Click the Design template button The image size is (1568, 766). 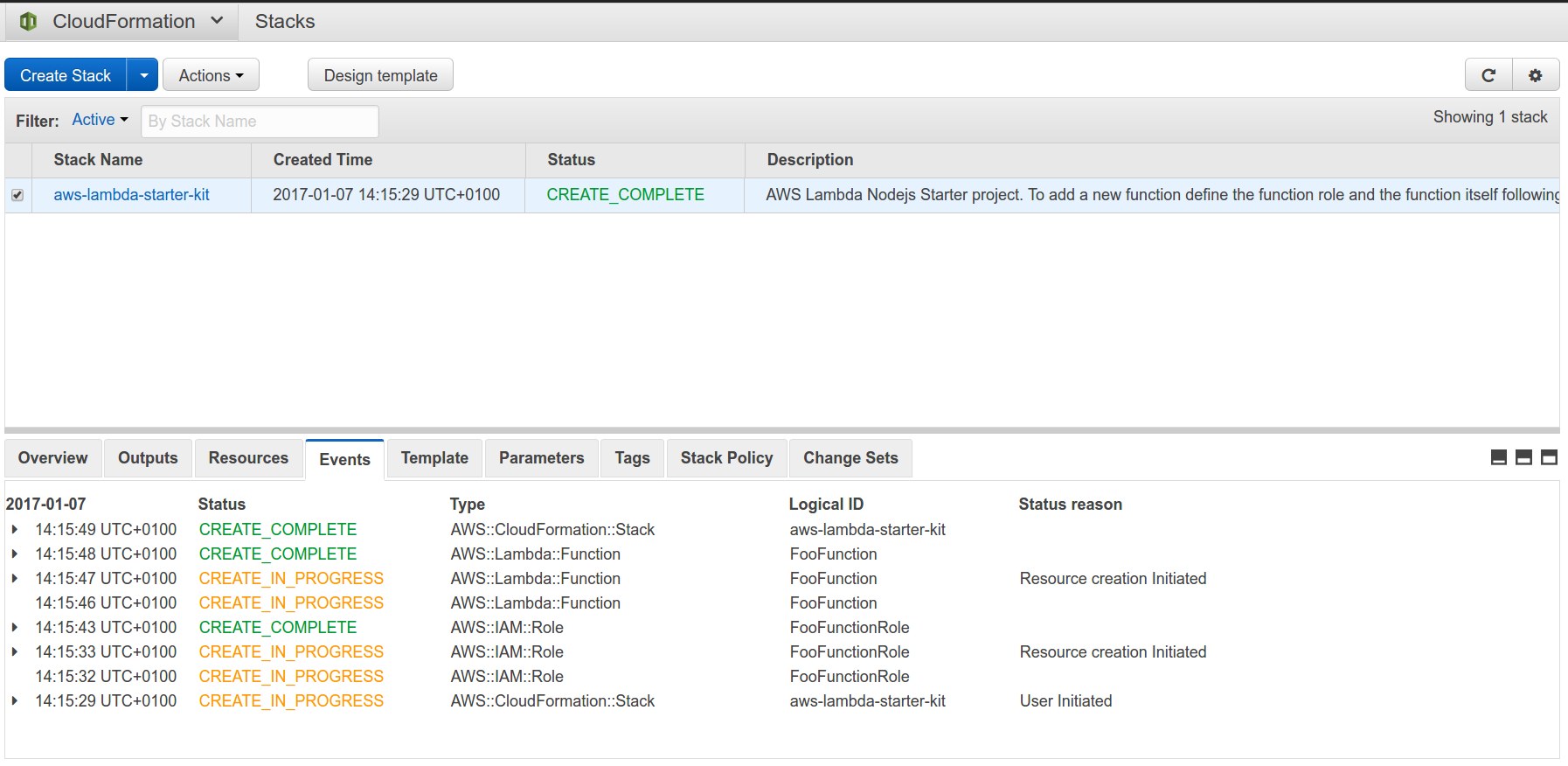pos(380,75)
